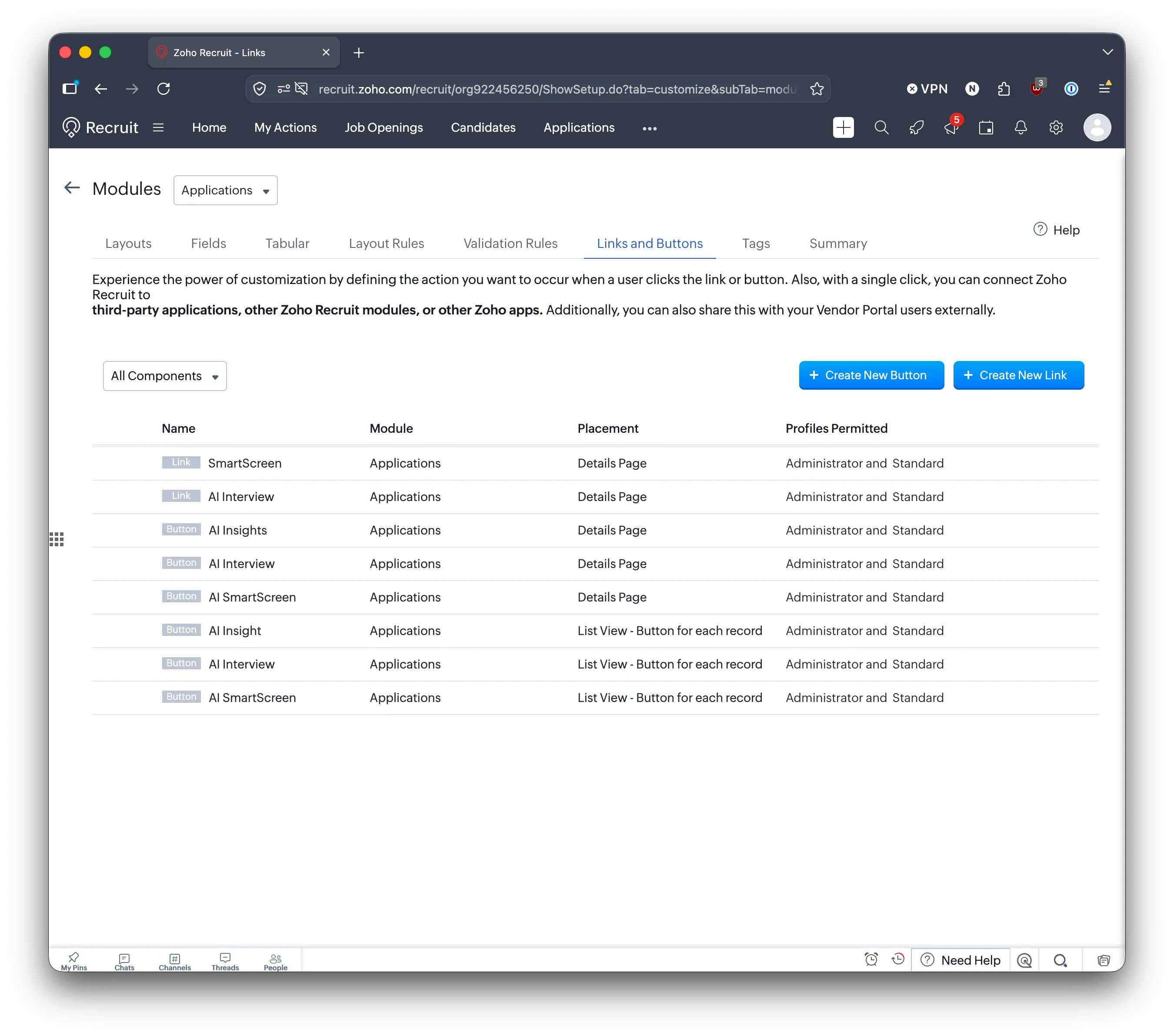Open People in the bottom bar
This screenshot has height=1036, width=1174.
tap(276, 961)
